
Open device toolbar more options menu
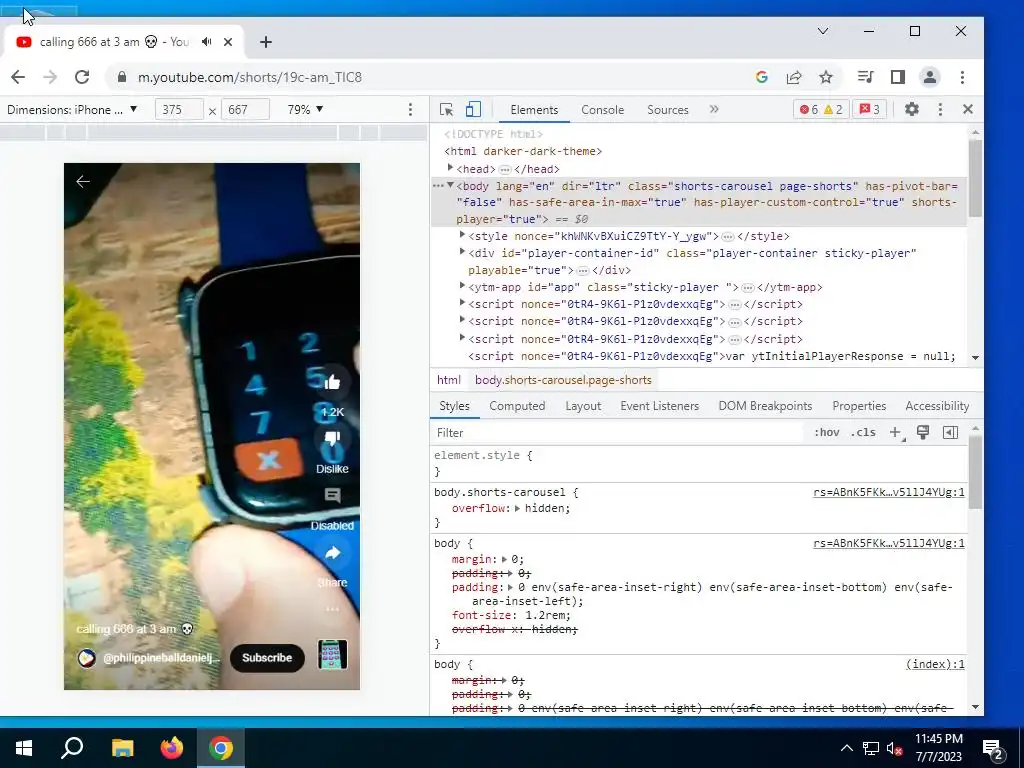pos(410,110)
